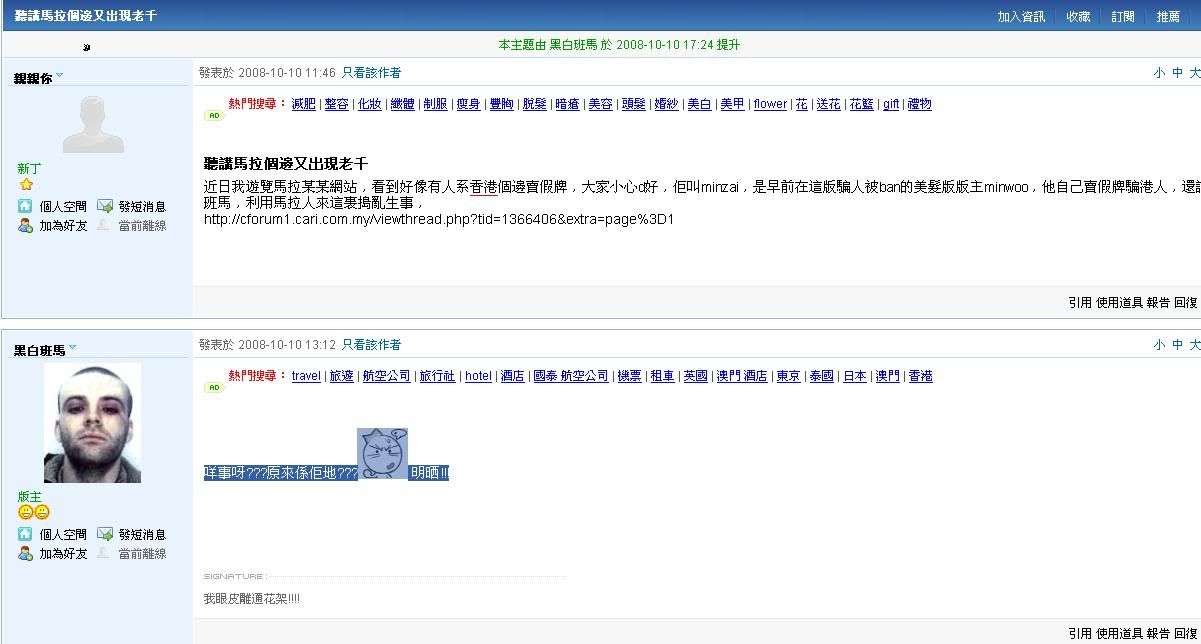Click 加為好友 icon under 親親你
1201x644 pixels.
pos(25,226)
